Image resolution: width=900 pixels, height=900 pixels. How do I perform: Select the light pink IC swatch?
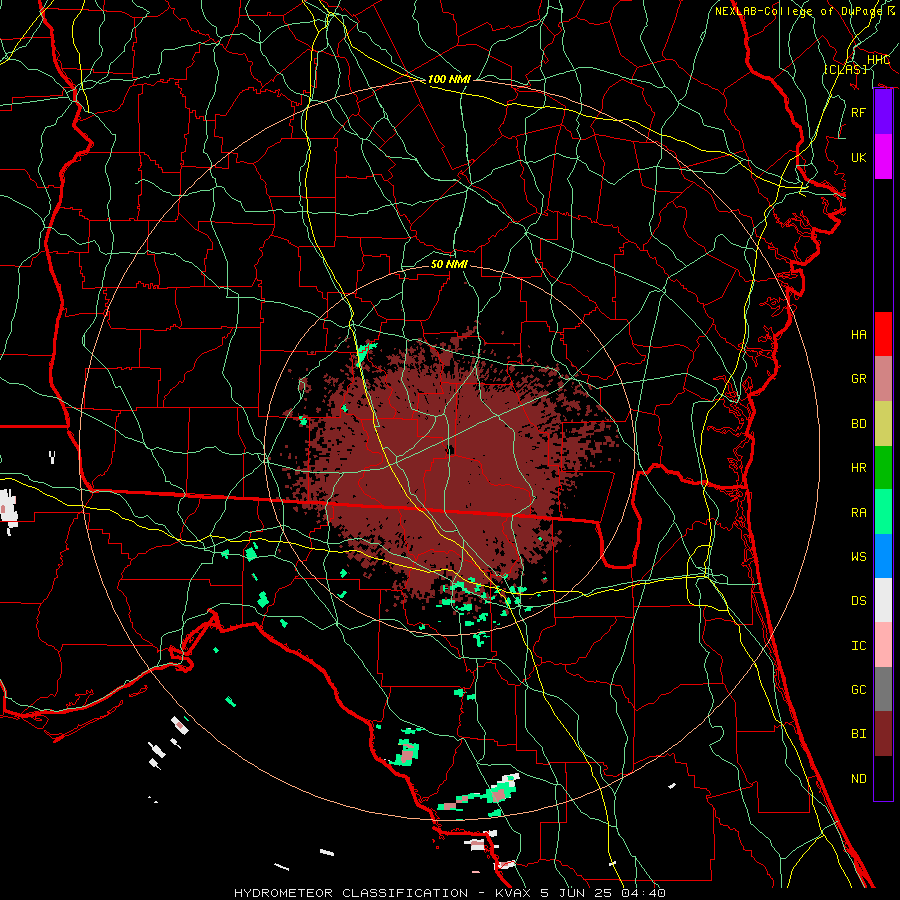click(883, 645)
